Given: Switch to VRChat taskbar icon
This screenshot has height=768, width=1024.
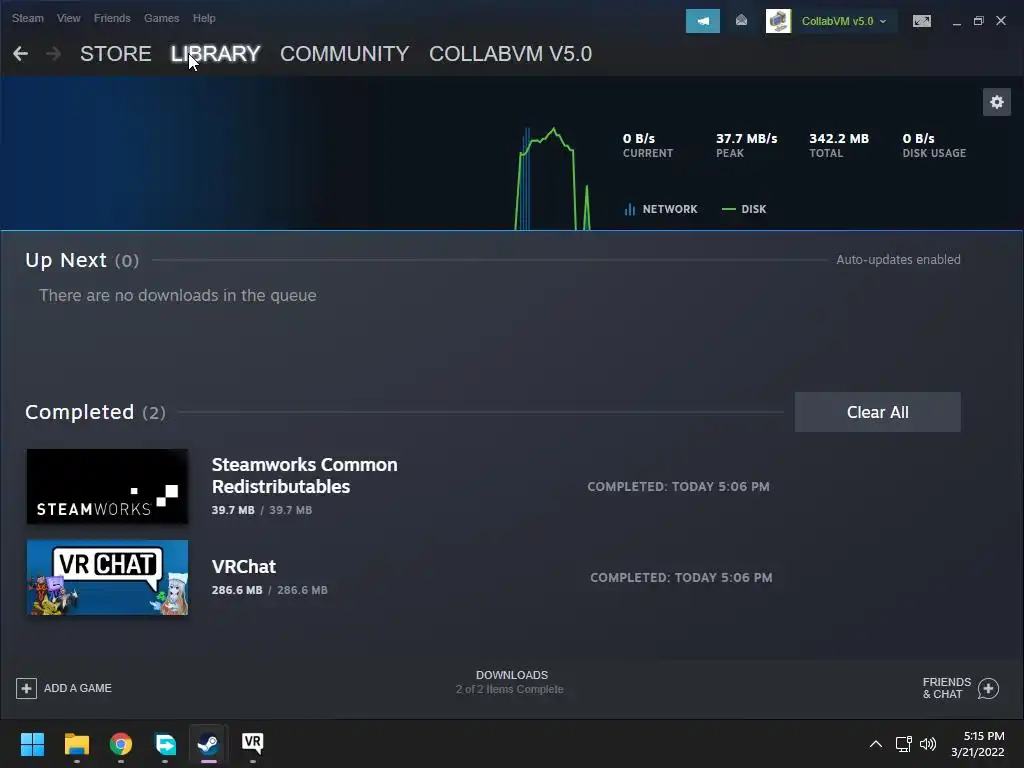Looking at the screenshot, I should [253, 744].
